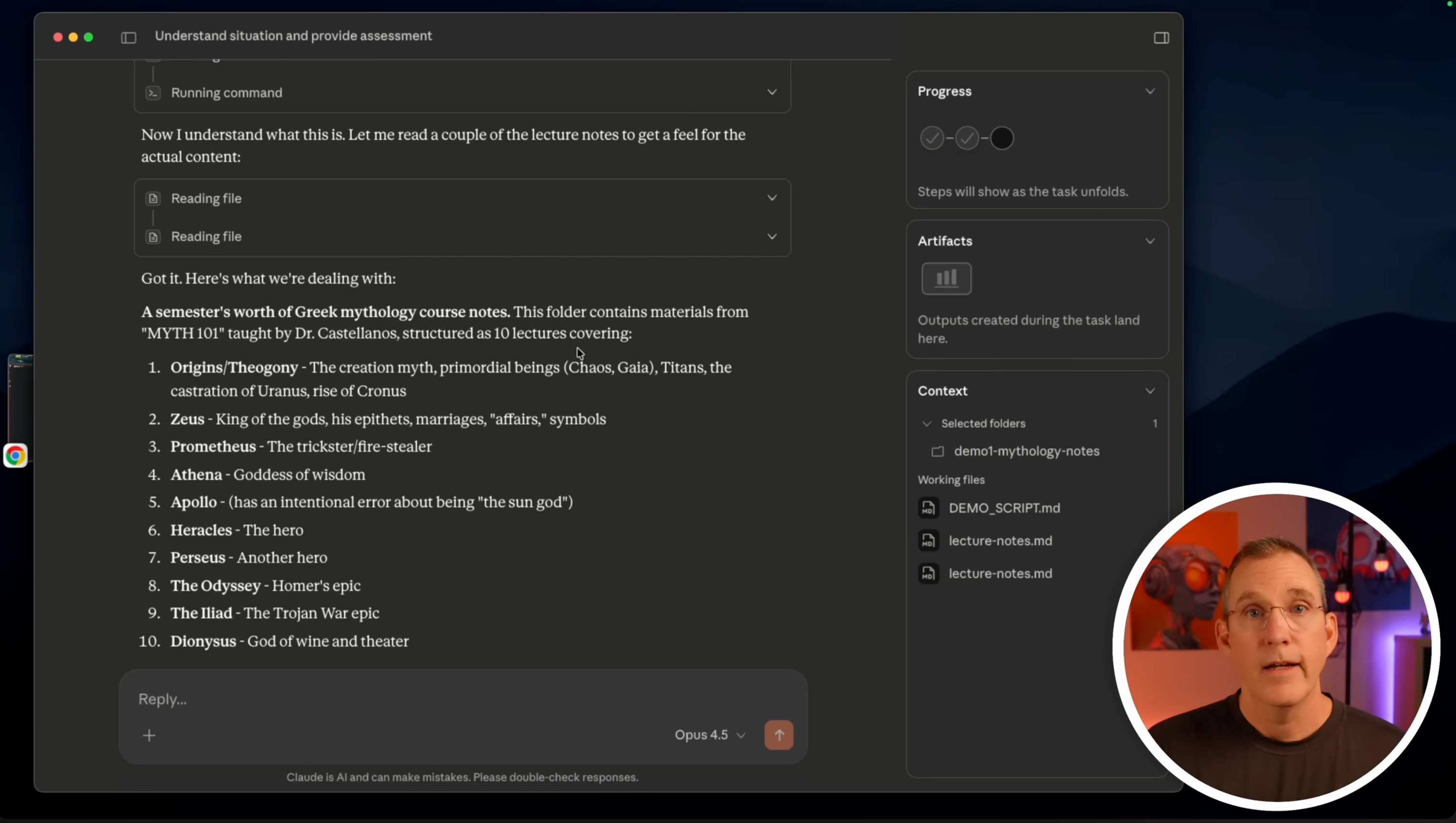This screenshot has width=1456, height=823.
Task: Open the DEMO_SCRIPT.md working file
Action: pyautogui.click(x=1004, y=507)
